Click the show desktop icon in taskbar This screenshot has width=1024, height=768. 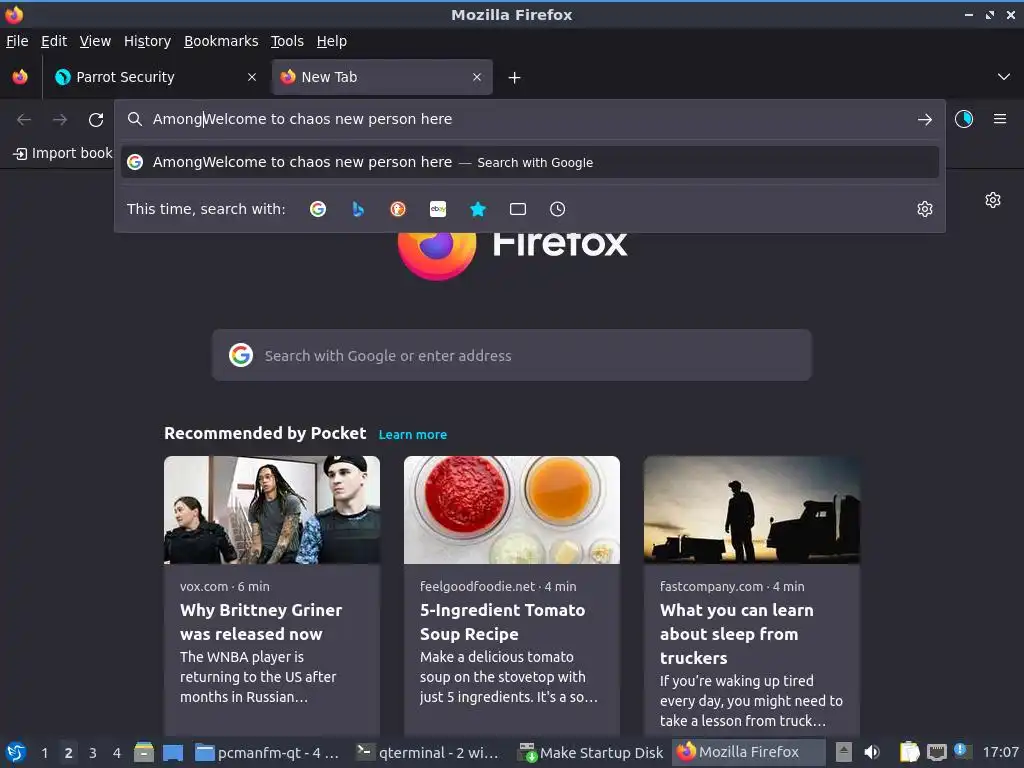[x=173, y=752]
